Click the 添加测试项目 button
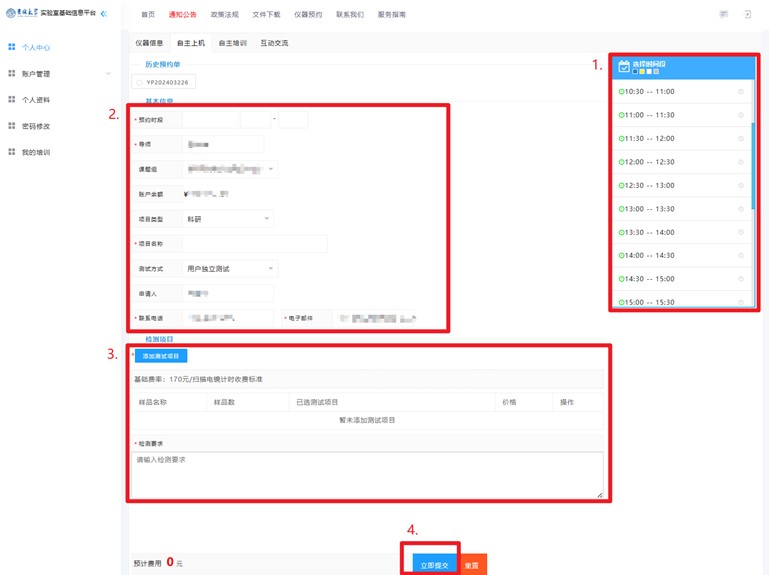The image size is (769, 575). coord(161,356)
